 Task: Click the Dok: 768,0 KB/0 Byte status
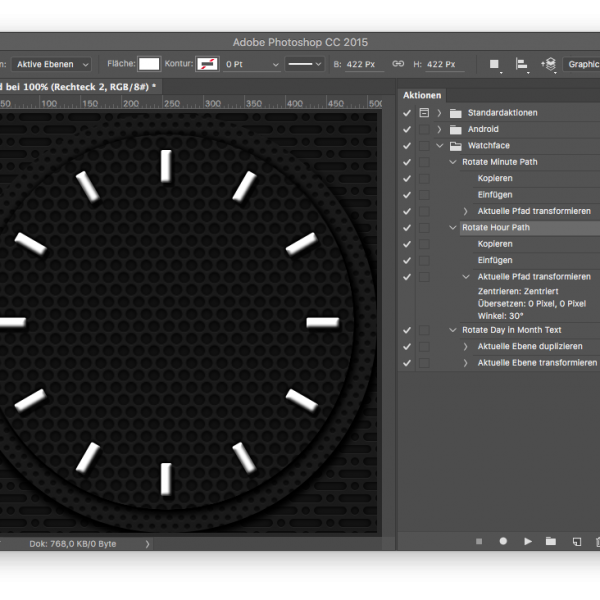[72, 544]
